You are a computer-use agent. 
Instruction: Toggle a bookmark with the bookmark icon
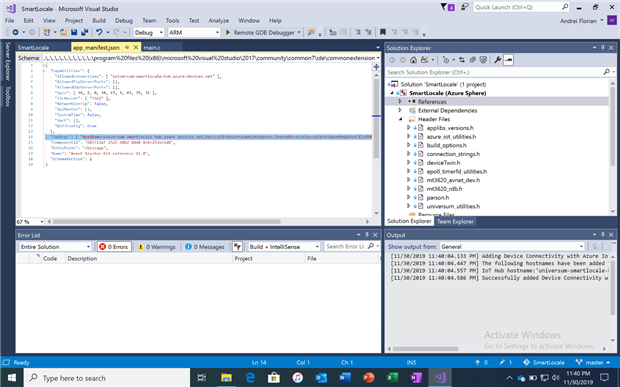(x=382, y=32)
